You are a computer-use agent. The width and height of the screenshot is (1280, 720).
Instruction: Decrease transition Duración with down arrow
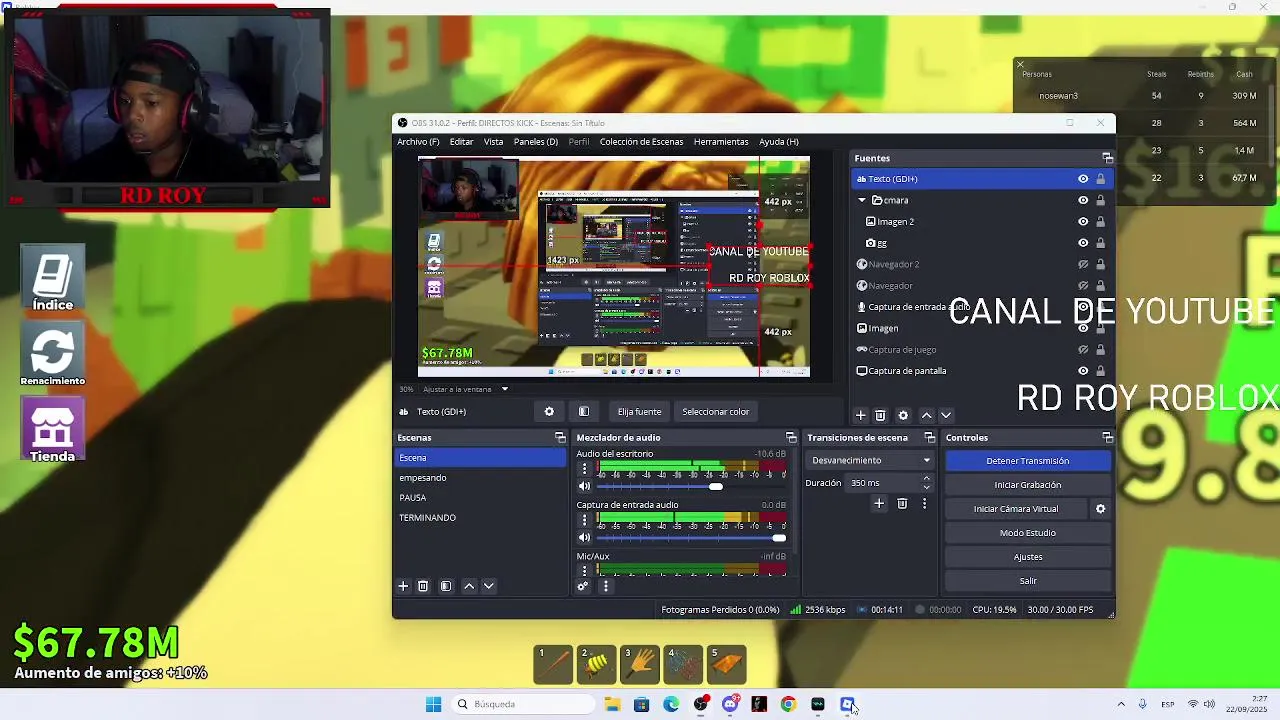click(x=926, y=487)
